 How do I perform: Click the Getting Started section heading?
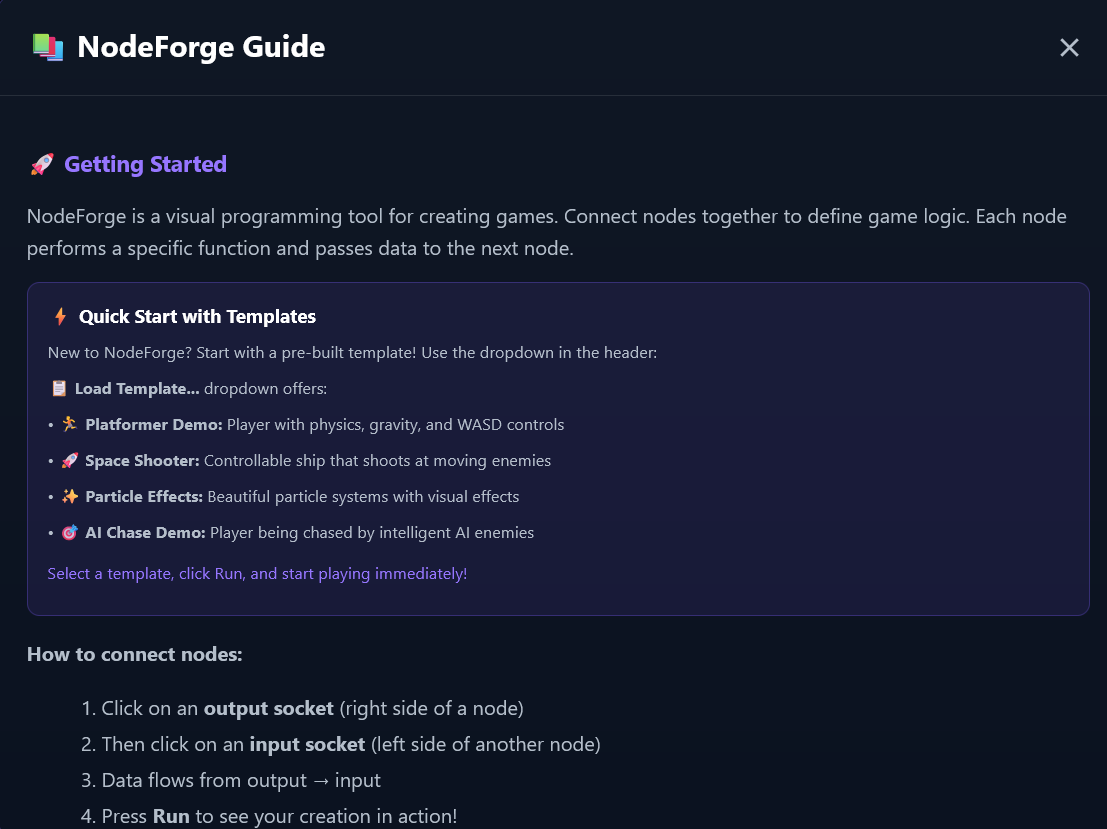coord(145,165)
